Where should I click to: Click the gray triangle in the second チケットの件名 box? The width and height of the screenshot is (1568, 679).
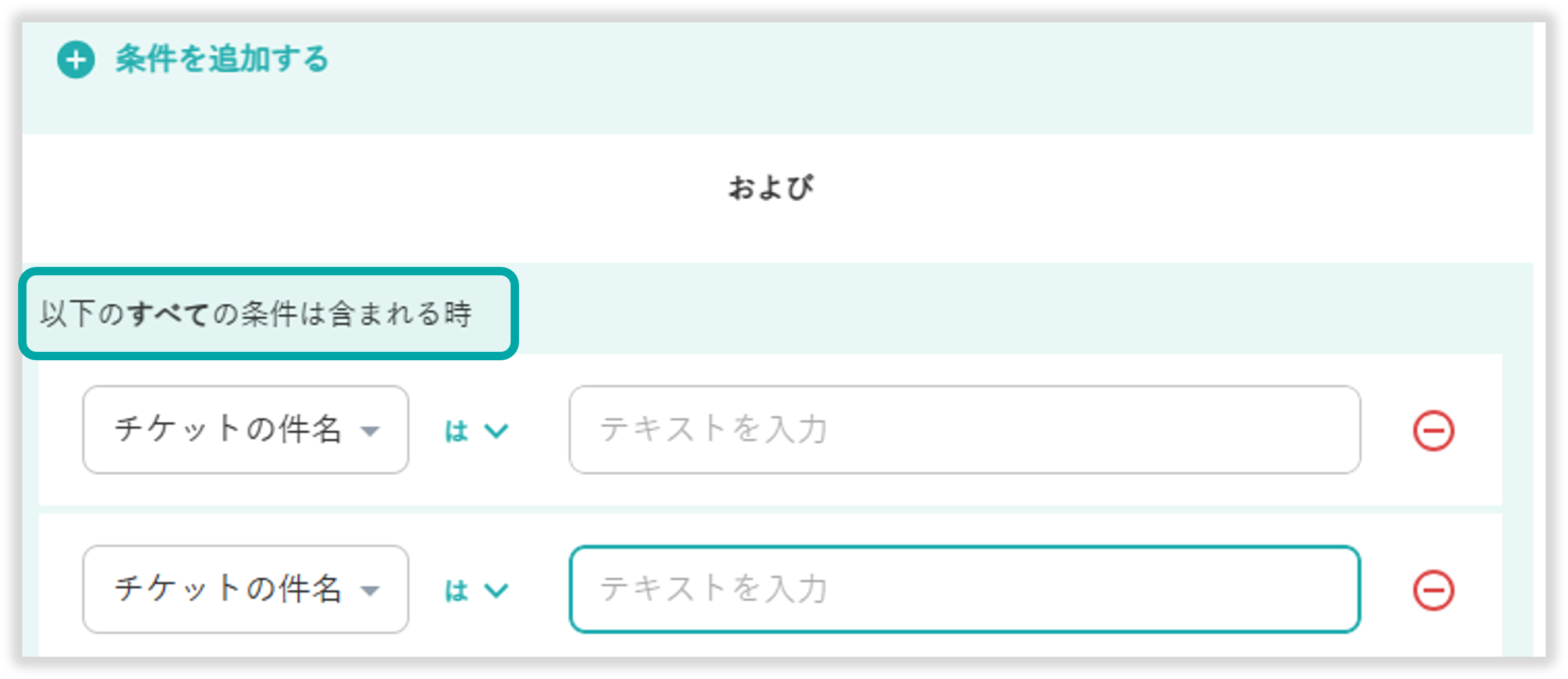pos(370,590)
